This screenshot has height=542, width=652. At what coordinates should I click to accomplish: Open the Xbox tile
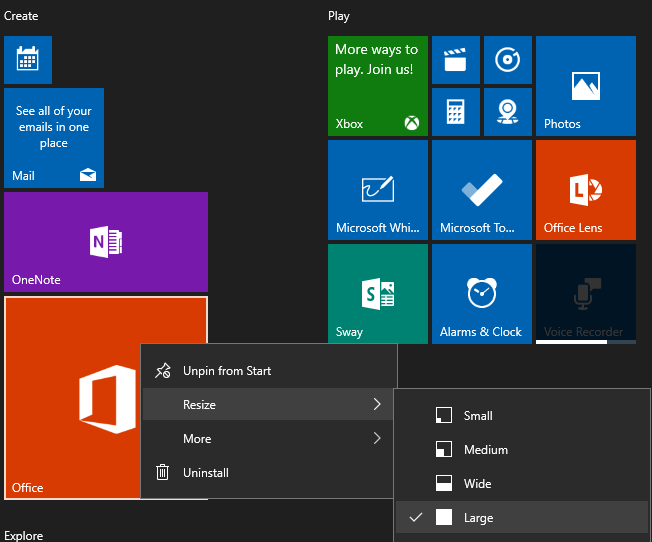[378, 86]
